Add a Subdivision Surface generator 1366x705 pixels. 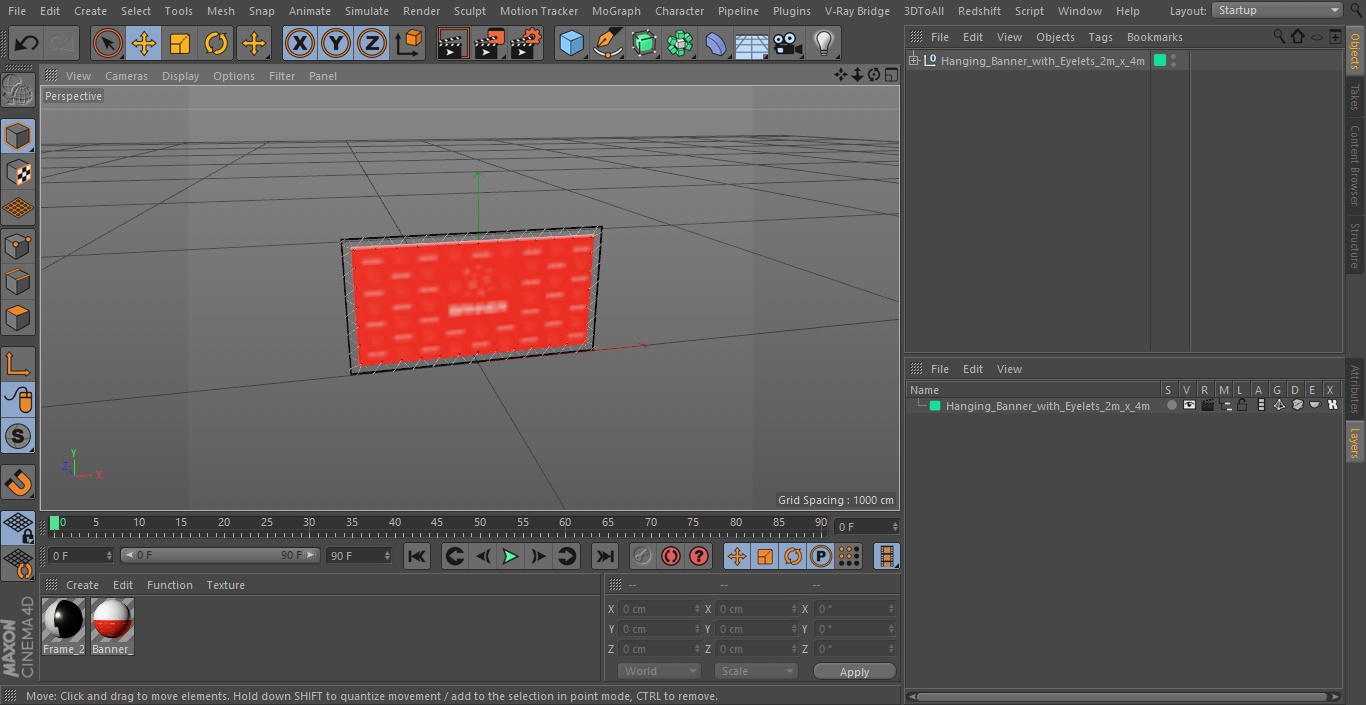click(644, 44)
